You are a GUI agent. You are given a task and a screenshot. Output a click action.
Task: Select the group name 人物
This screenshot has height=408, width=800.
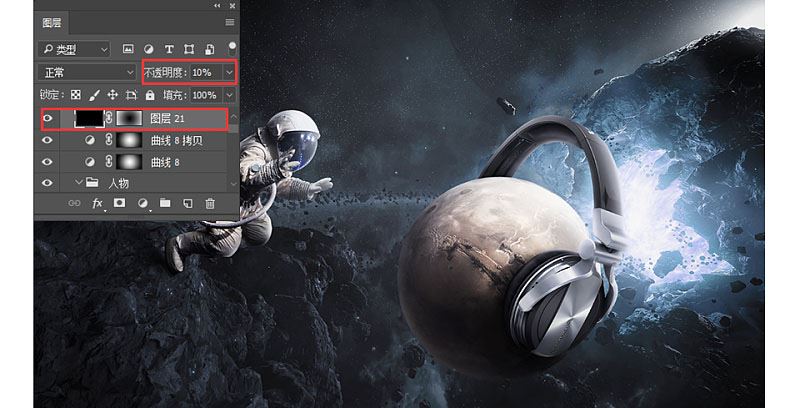click(x=118, y=183)
